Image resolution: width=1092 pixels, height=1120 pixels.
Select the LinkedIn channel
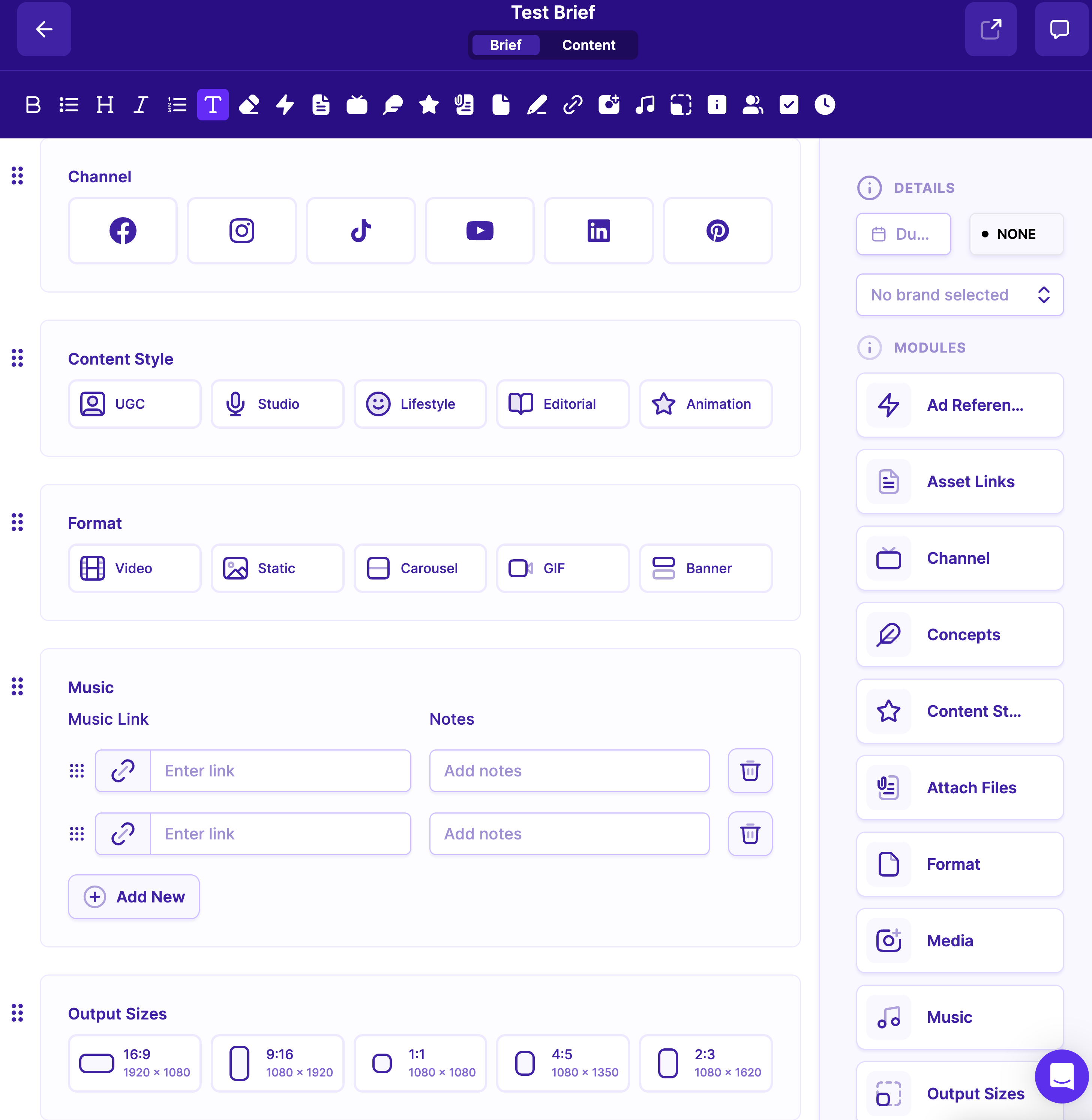598,231
